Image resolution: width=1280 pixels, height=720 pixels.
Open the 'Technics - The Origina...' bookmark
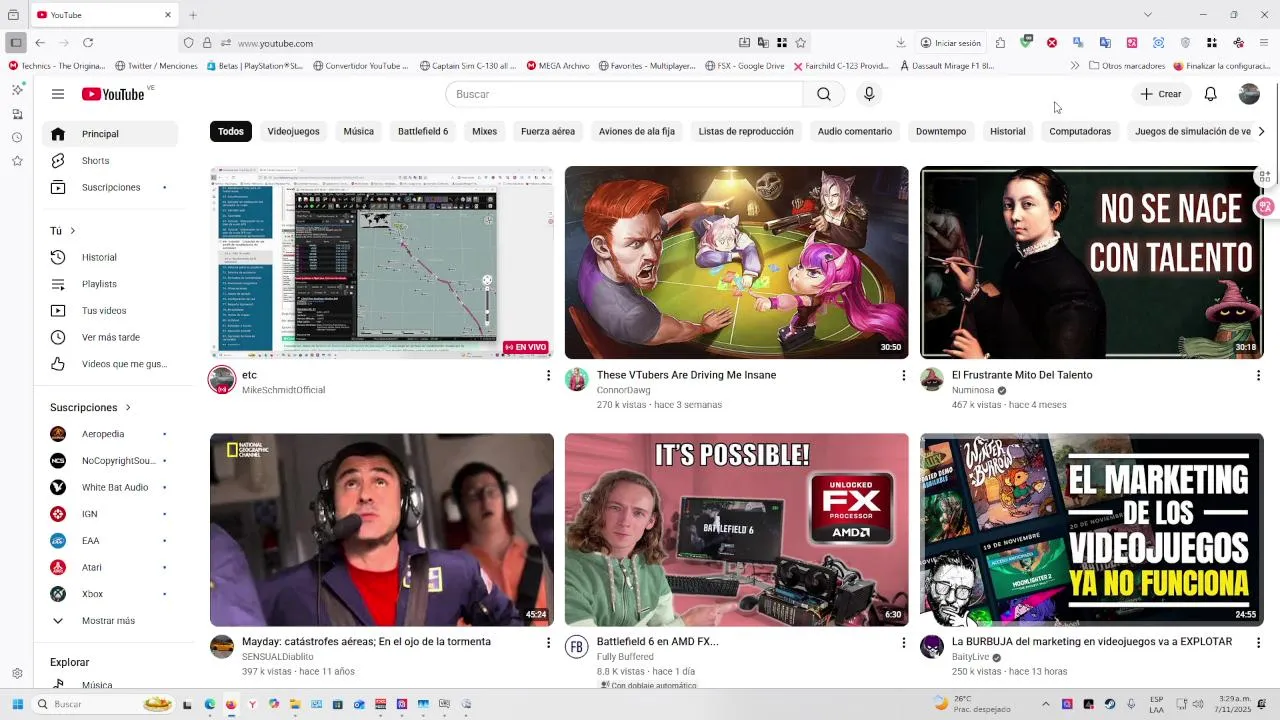(x=56, y=66)
